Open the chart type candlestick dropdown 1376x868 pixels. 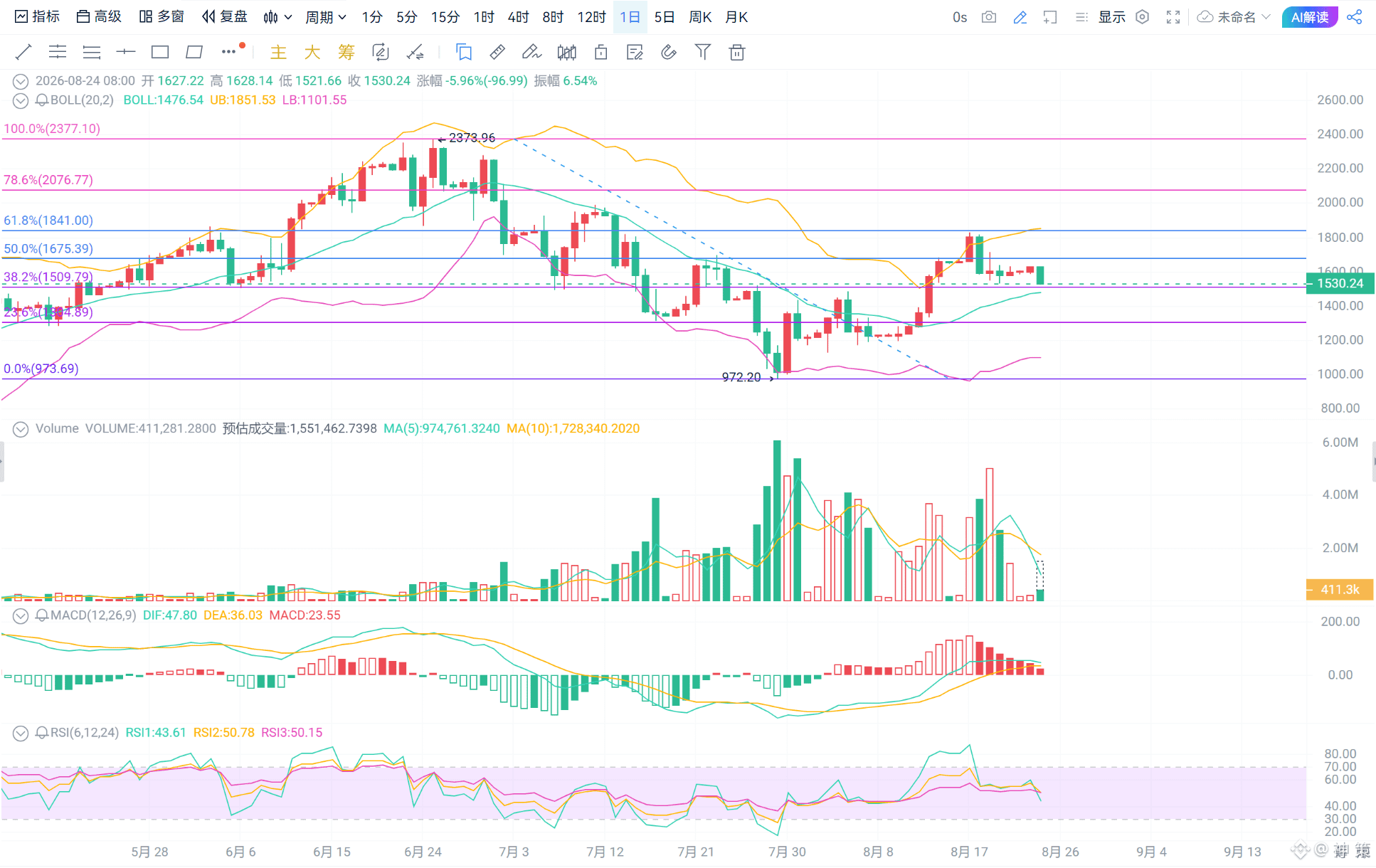(277, 17)
